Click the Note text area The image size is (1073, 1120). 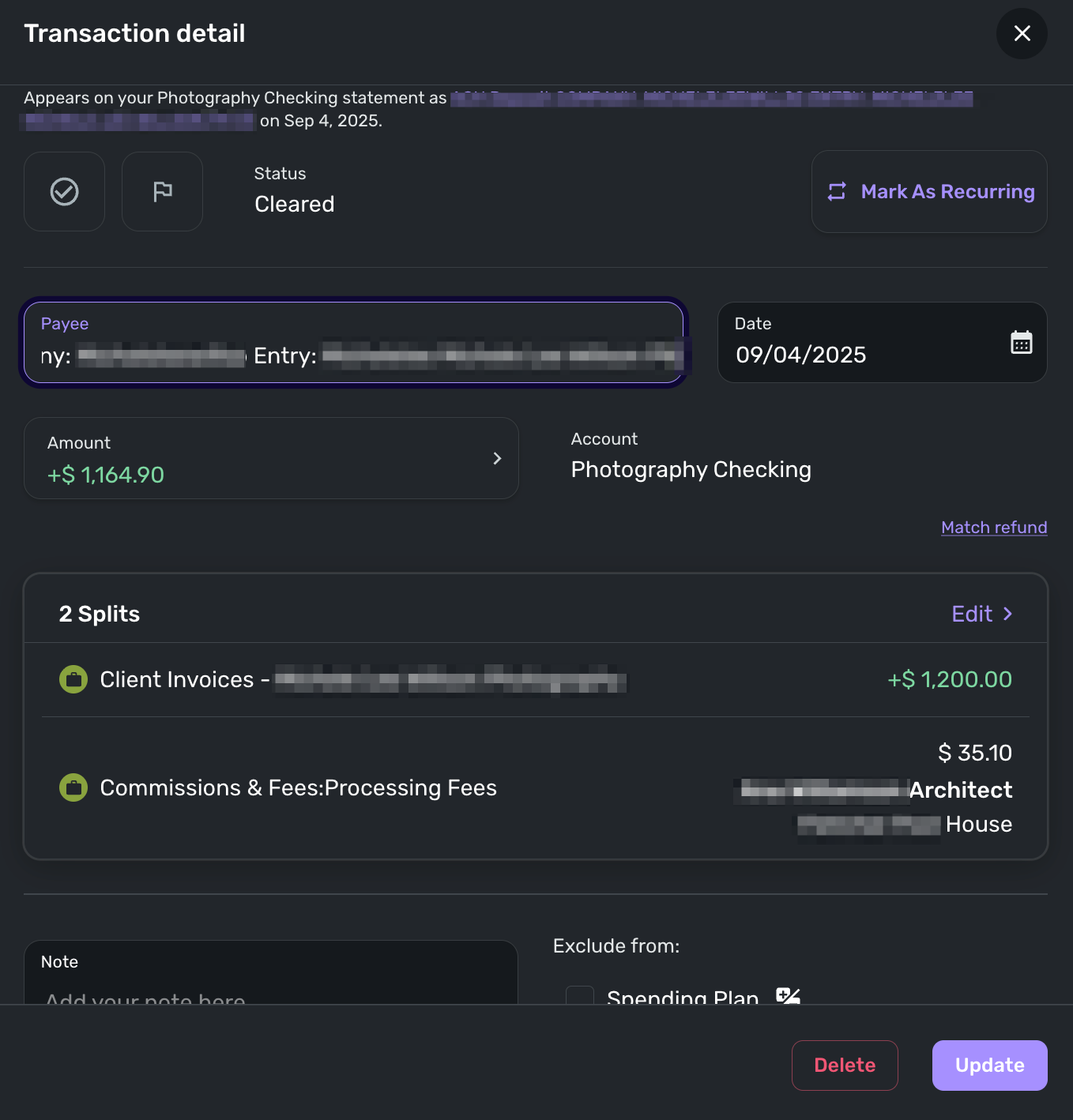click(x=270, y=987)
